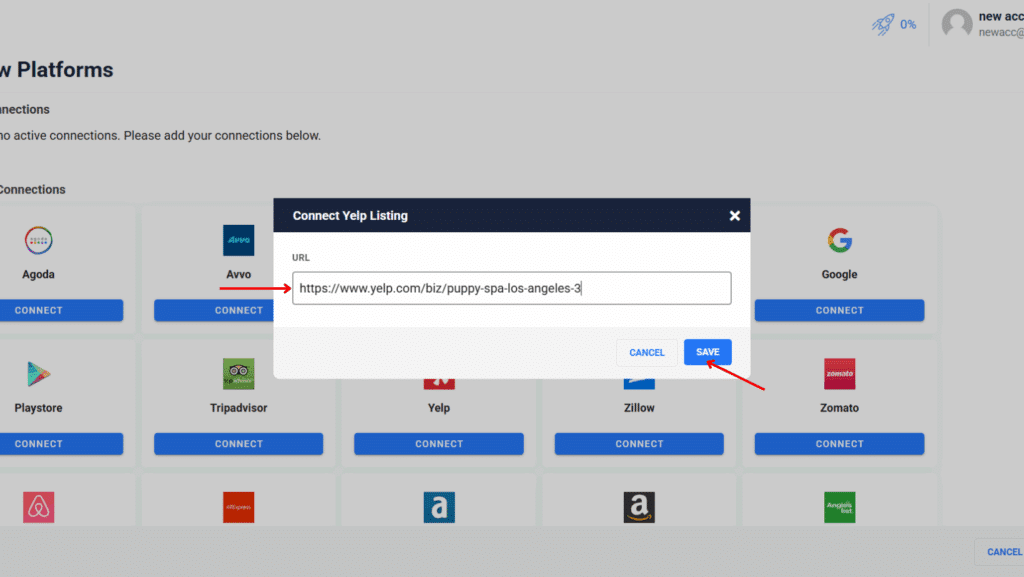Click the Tripadvisor owl logo

pos(238,373)
